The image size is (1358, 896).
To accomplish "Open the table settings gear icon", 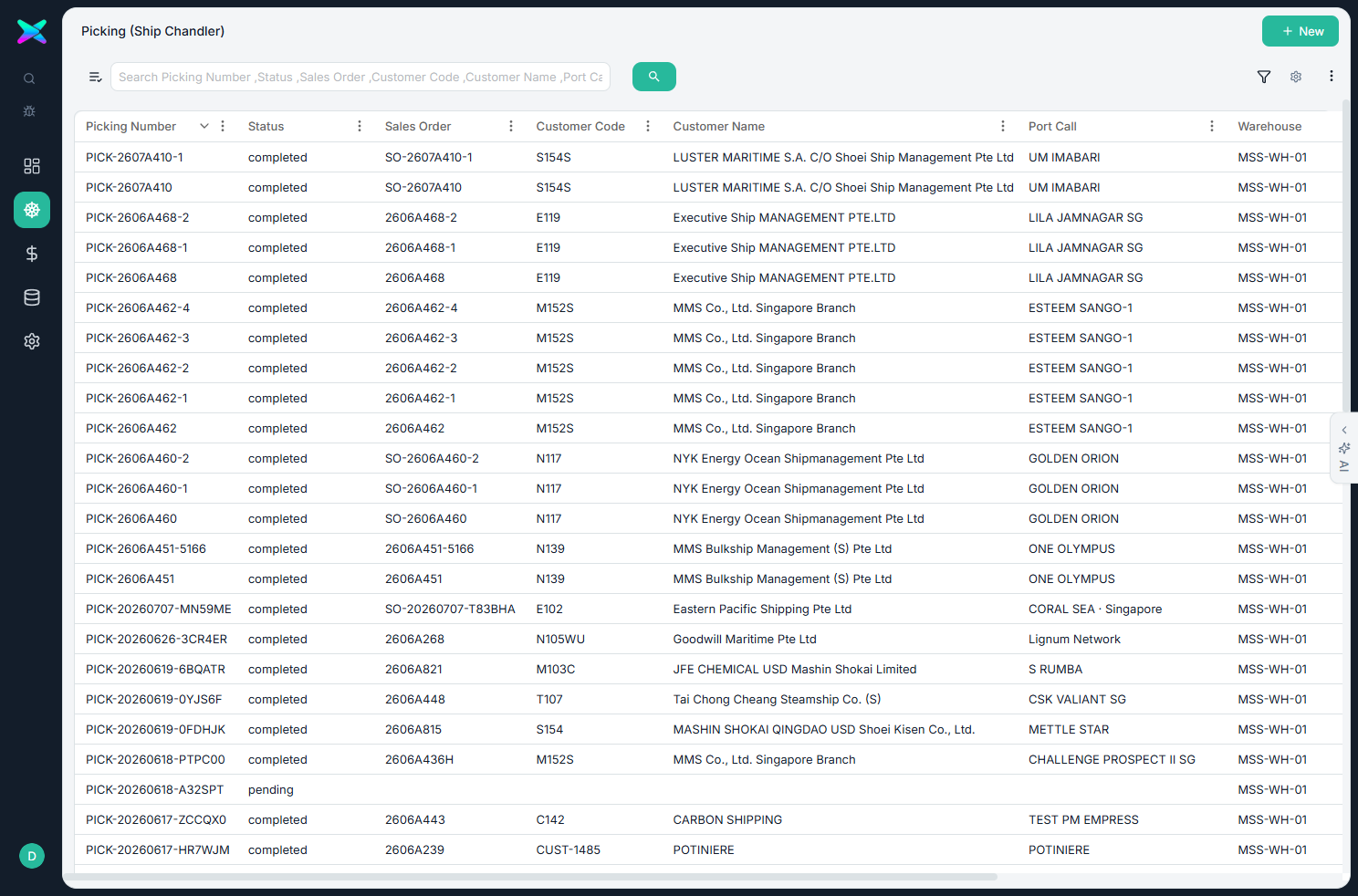I will coord(1296,77).
